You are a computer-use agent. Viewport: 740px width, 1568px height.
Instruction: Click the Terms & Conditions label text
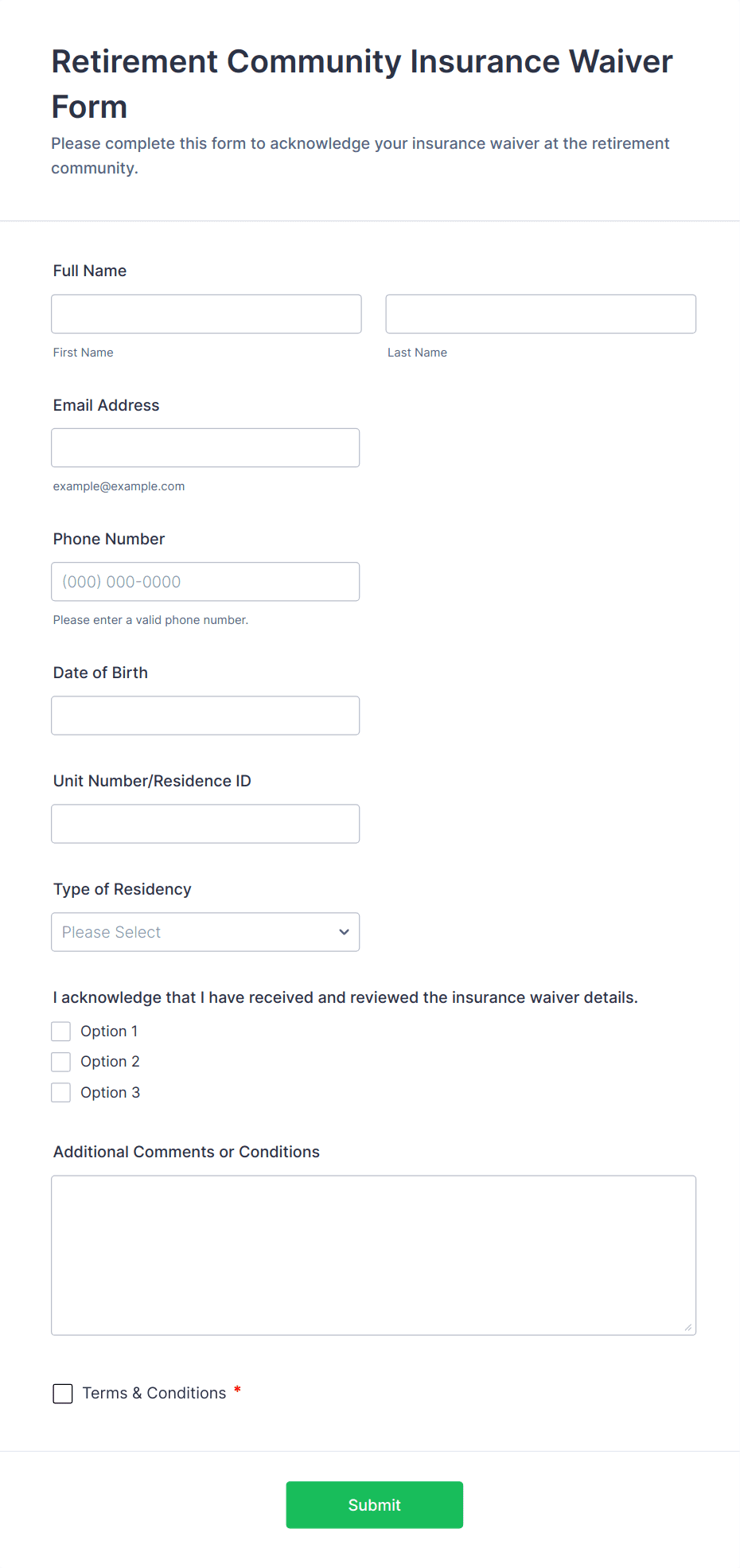(154, 1394)
